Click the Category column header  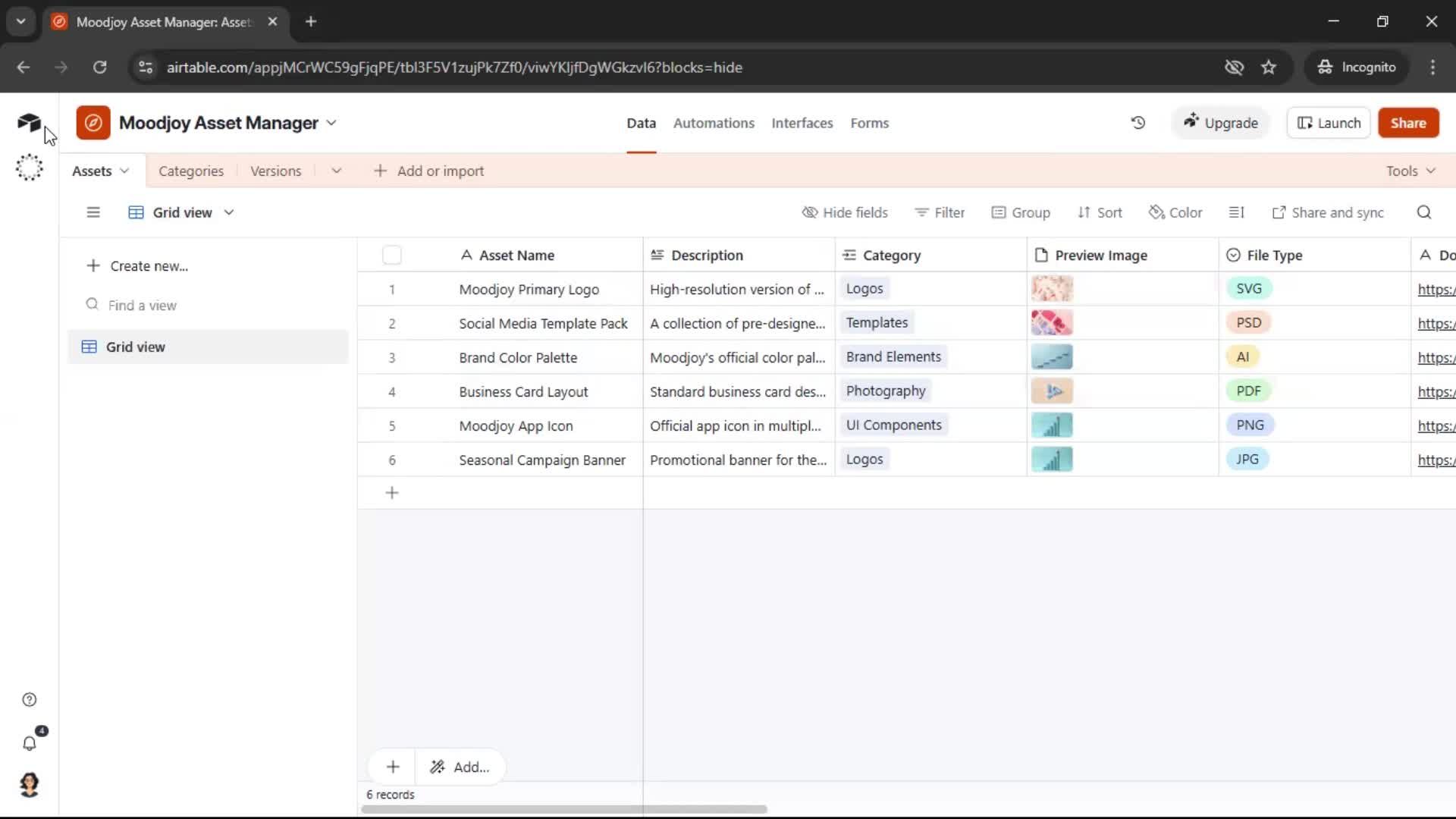point(931,255)
